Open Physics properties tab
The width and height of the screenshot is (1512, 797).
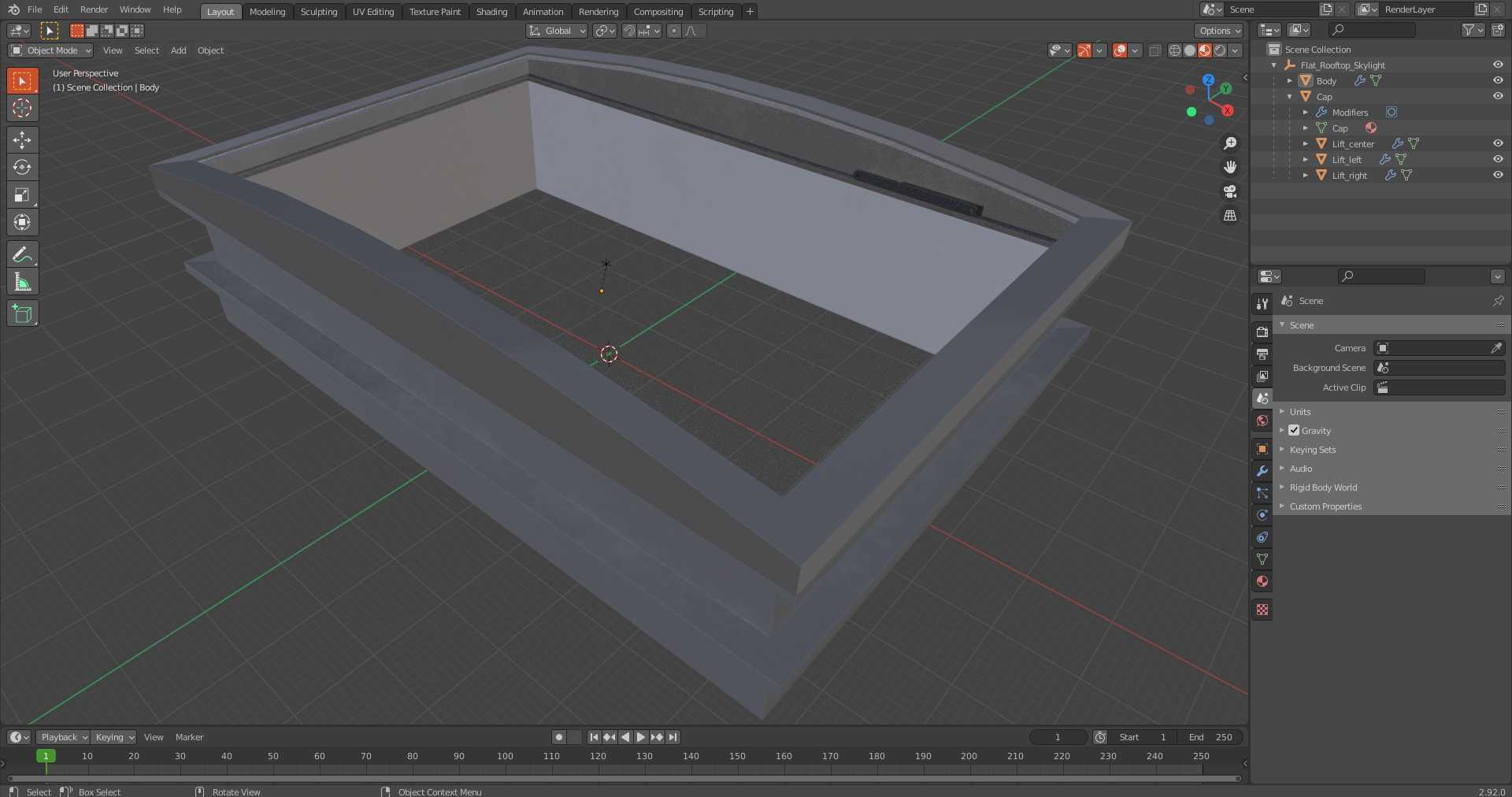point(1262,515)
